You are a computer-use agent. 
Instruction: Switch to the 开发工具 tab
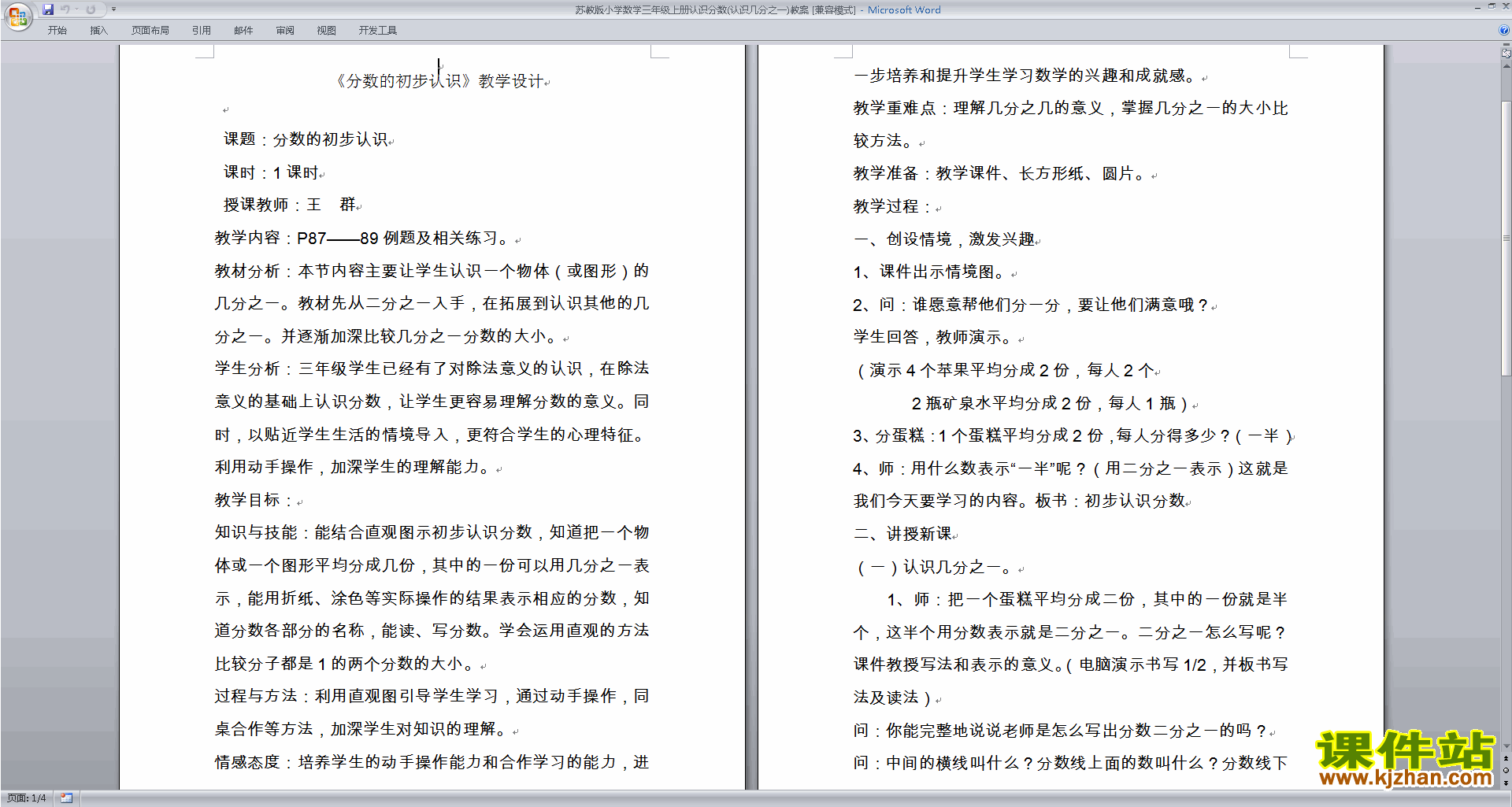pos(378,31)
